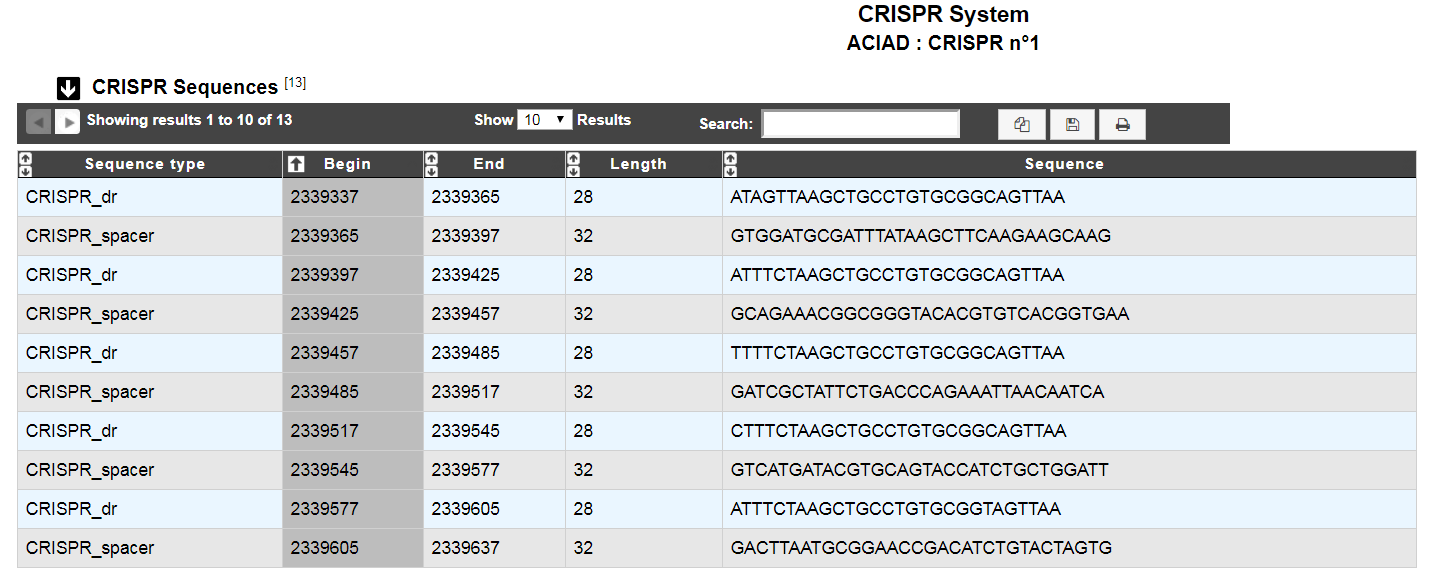The height and width of the screenshot is (572, 1430).
Task: Click End value 2339457
Action: click(465, 314)
